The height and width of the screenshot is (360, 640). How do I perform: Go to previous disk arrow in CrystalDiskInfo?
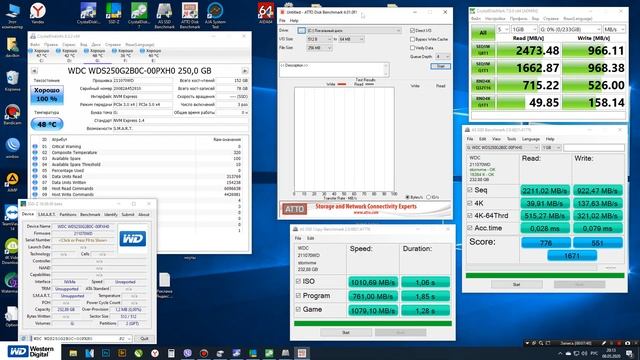coord(34,71)
